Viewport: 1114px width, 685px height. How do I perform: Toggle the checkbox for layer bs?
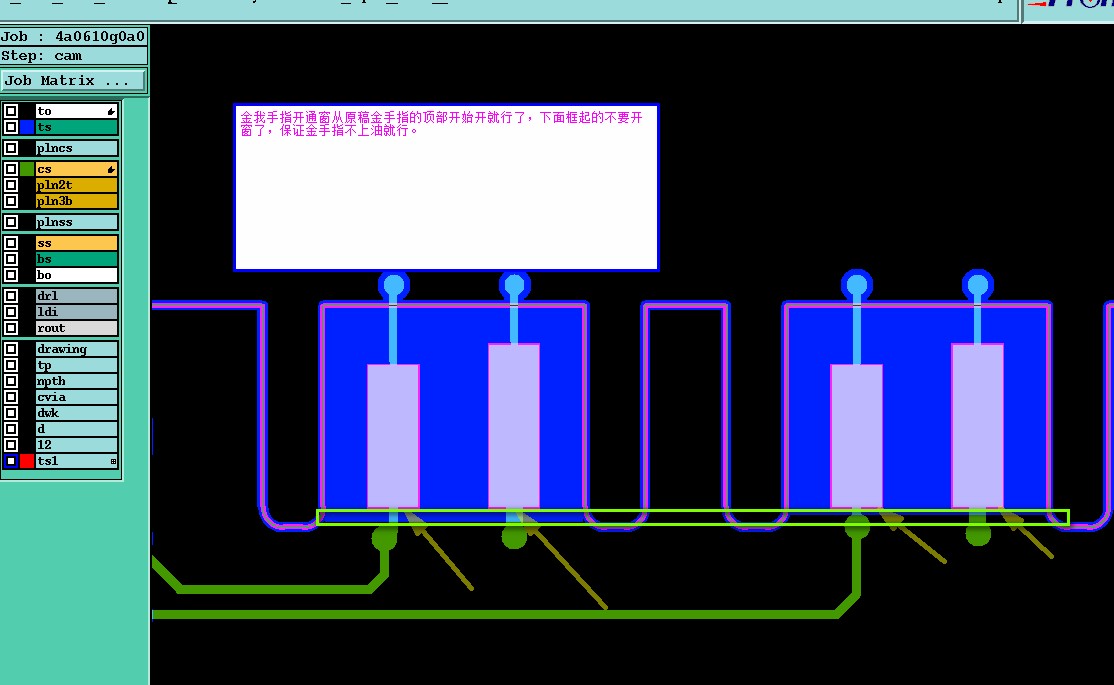tap(11, 259)
